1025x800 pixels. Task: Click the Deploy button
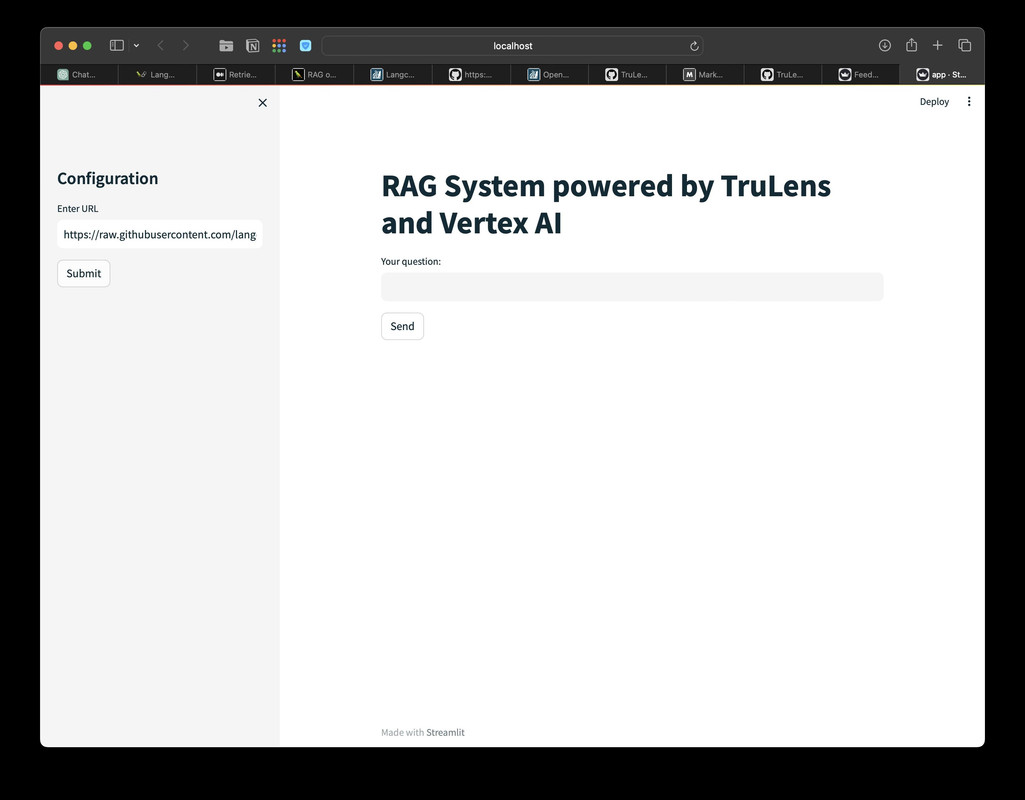[x=934, y=101]
